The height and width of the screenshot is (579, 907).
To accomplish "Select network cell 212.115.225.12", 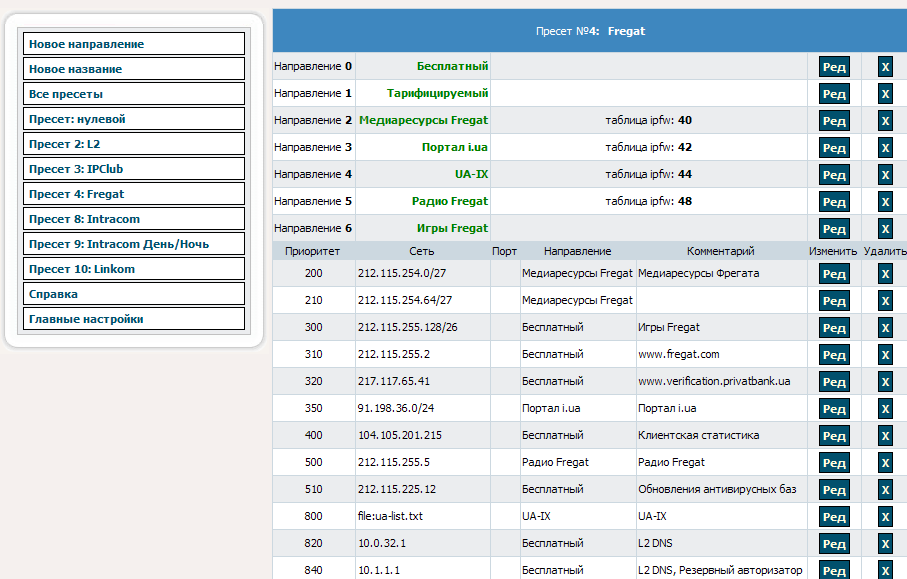I will [x=423, y=489].
